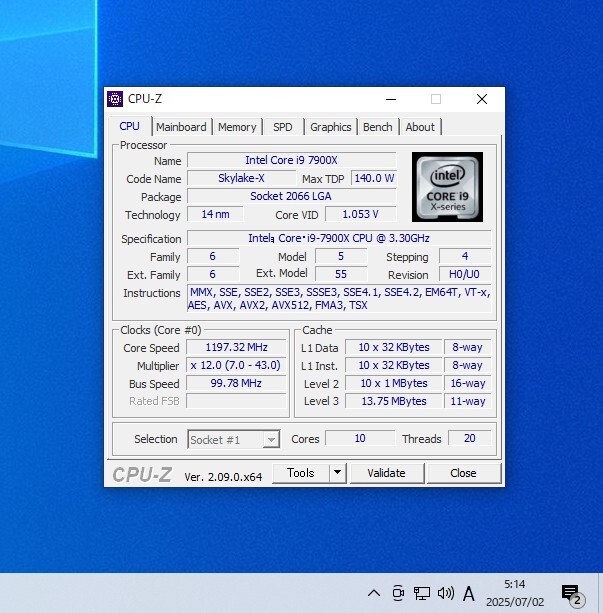Click the Ext. Model value '55'
This screenshot has width=603, height=613.
(x=341, y=274)
